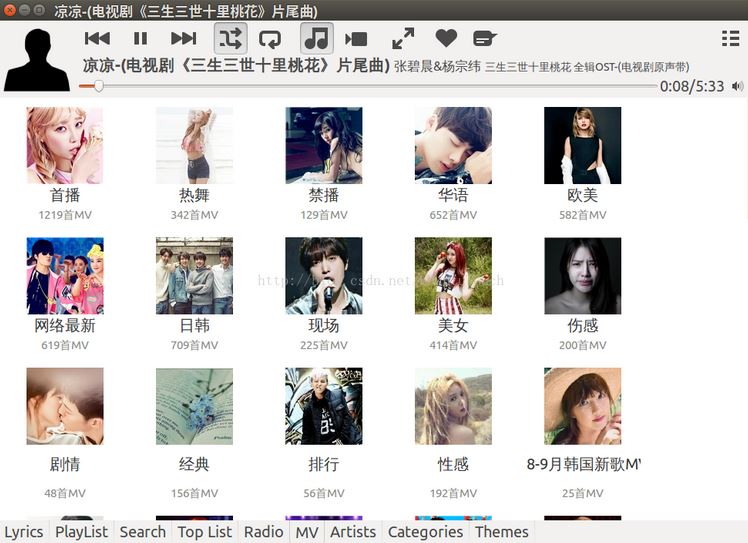748x543 pixels.
Task: Open the 华语 MV category thumbnail
Action: coord(453,146)
